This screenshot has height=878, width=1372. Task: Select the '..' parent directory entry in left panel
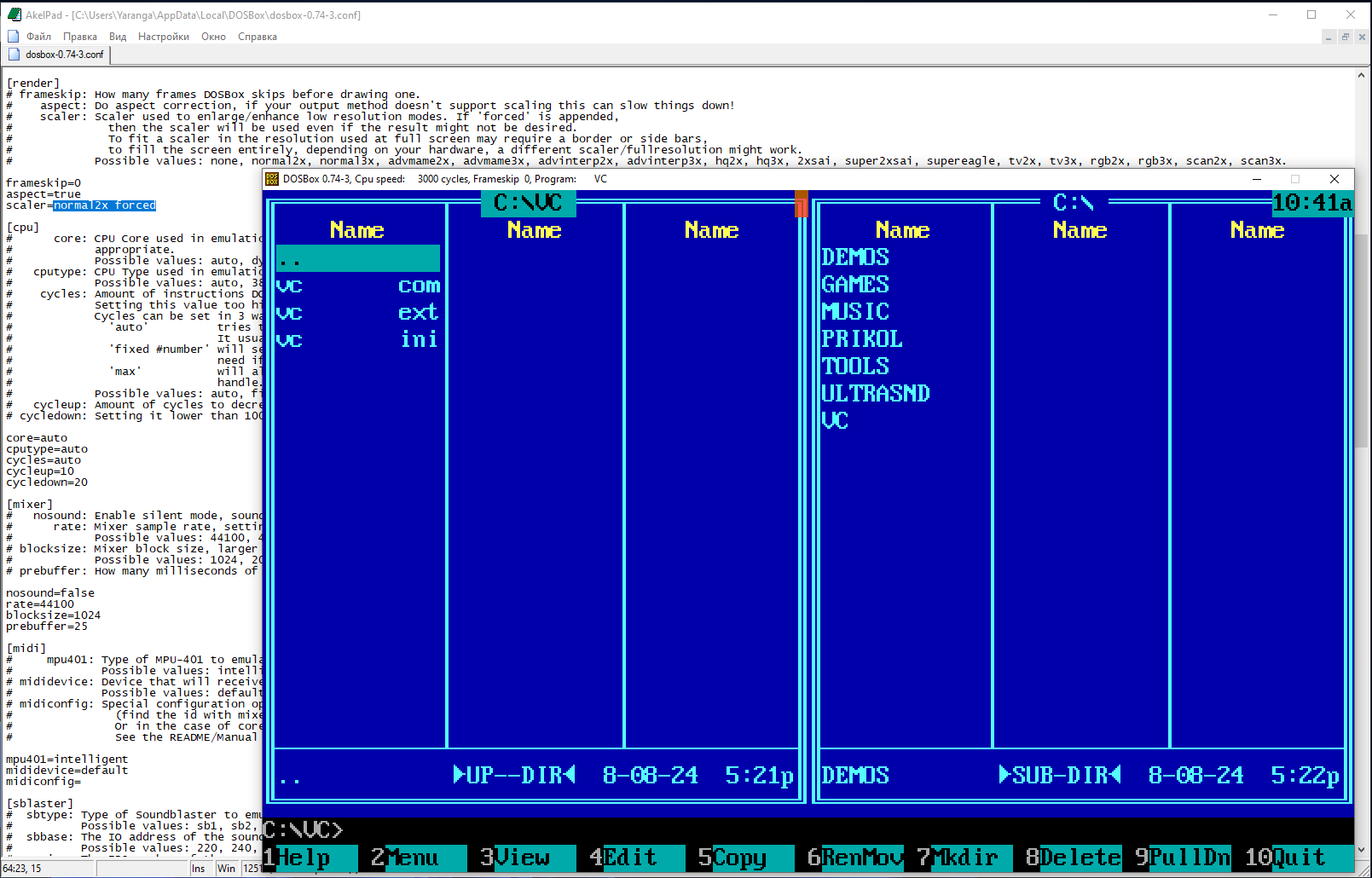pos(358,258)
